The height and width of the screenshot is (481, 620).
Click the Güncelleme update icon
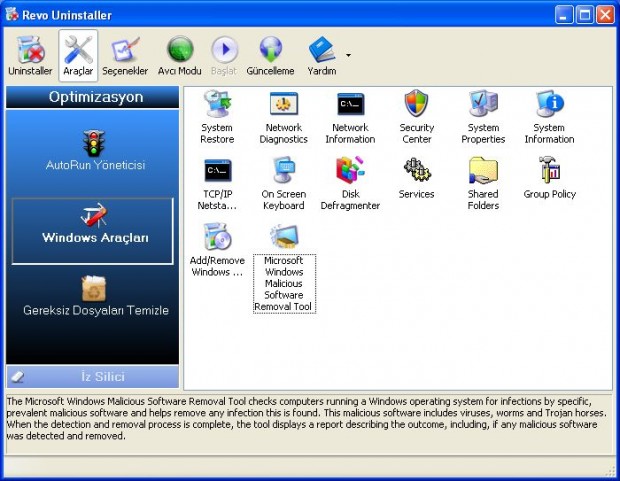[x=270, y=56]
